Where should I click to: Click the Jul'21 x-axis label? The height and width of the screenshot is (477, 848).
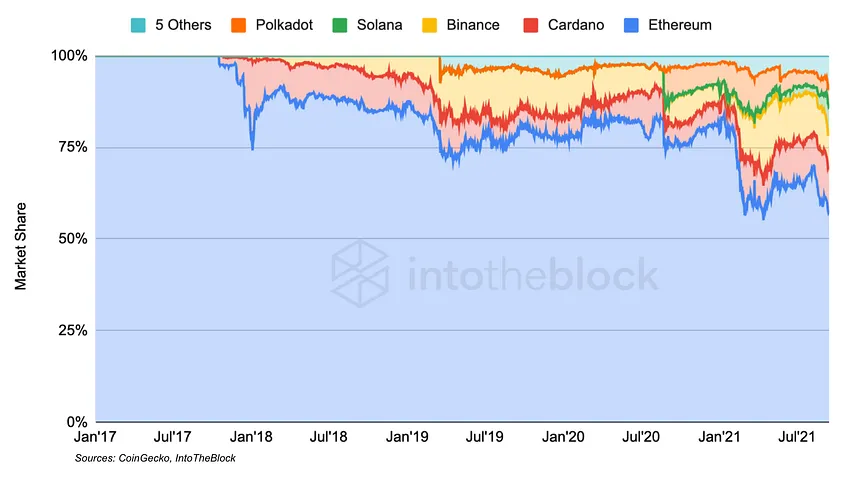(797, 436)
